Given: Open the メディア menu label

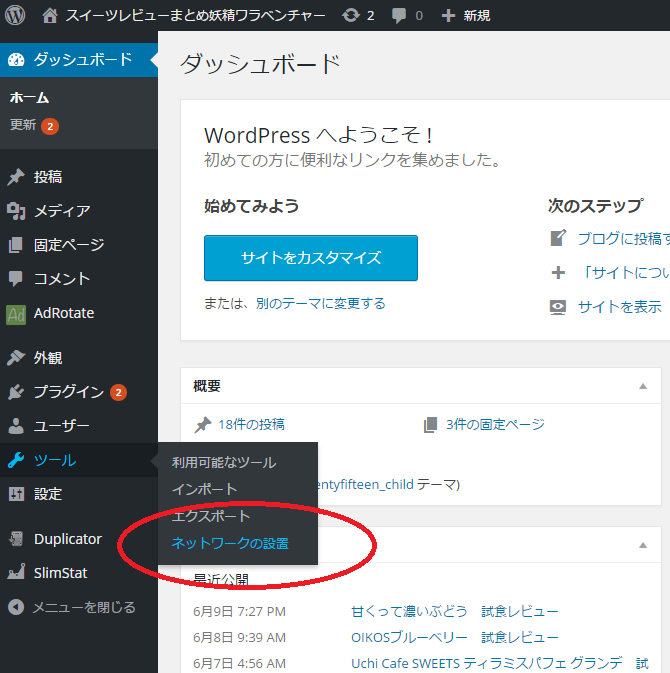Looking at the screenshot, I should [62, 211].
